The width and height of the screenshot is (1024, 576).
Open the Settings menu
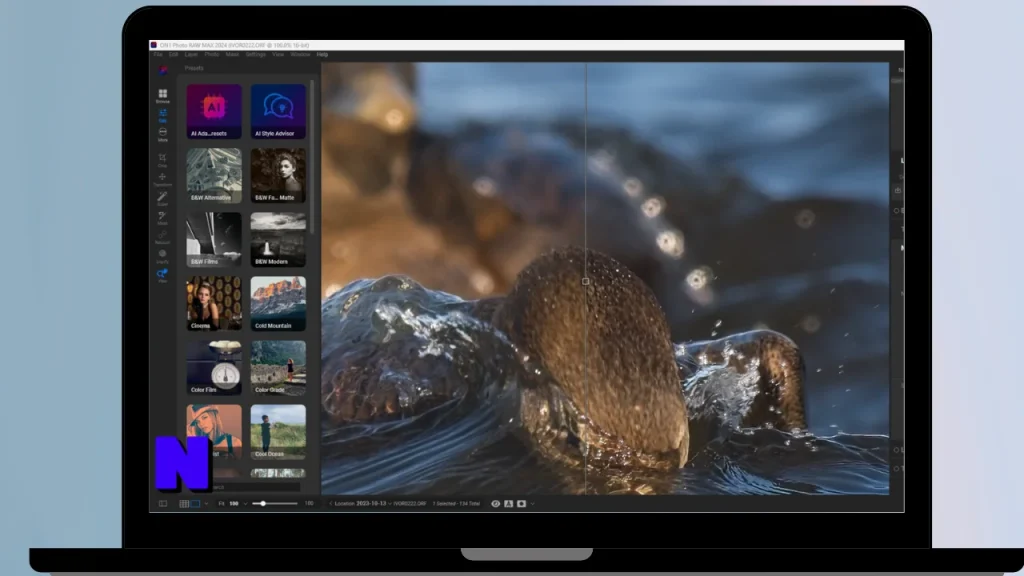point(255,55)
